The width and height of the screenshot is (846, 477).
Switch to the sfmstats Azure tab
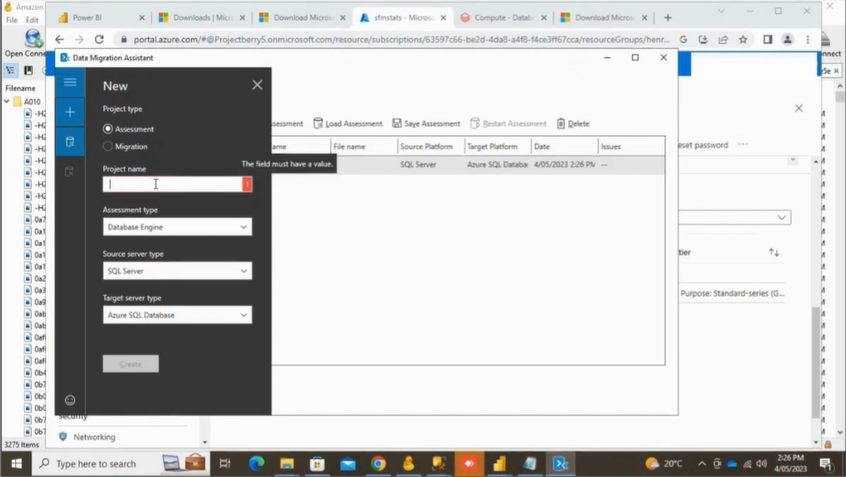coord(402,18)
